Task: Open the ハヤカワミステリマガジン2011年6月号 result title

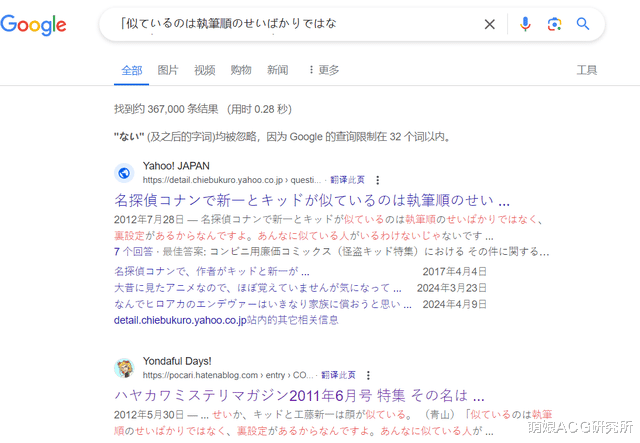Action: tap(299, 396)
